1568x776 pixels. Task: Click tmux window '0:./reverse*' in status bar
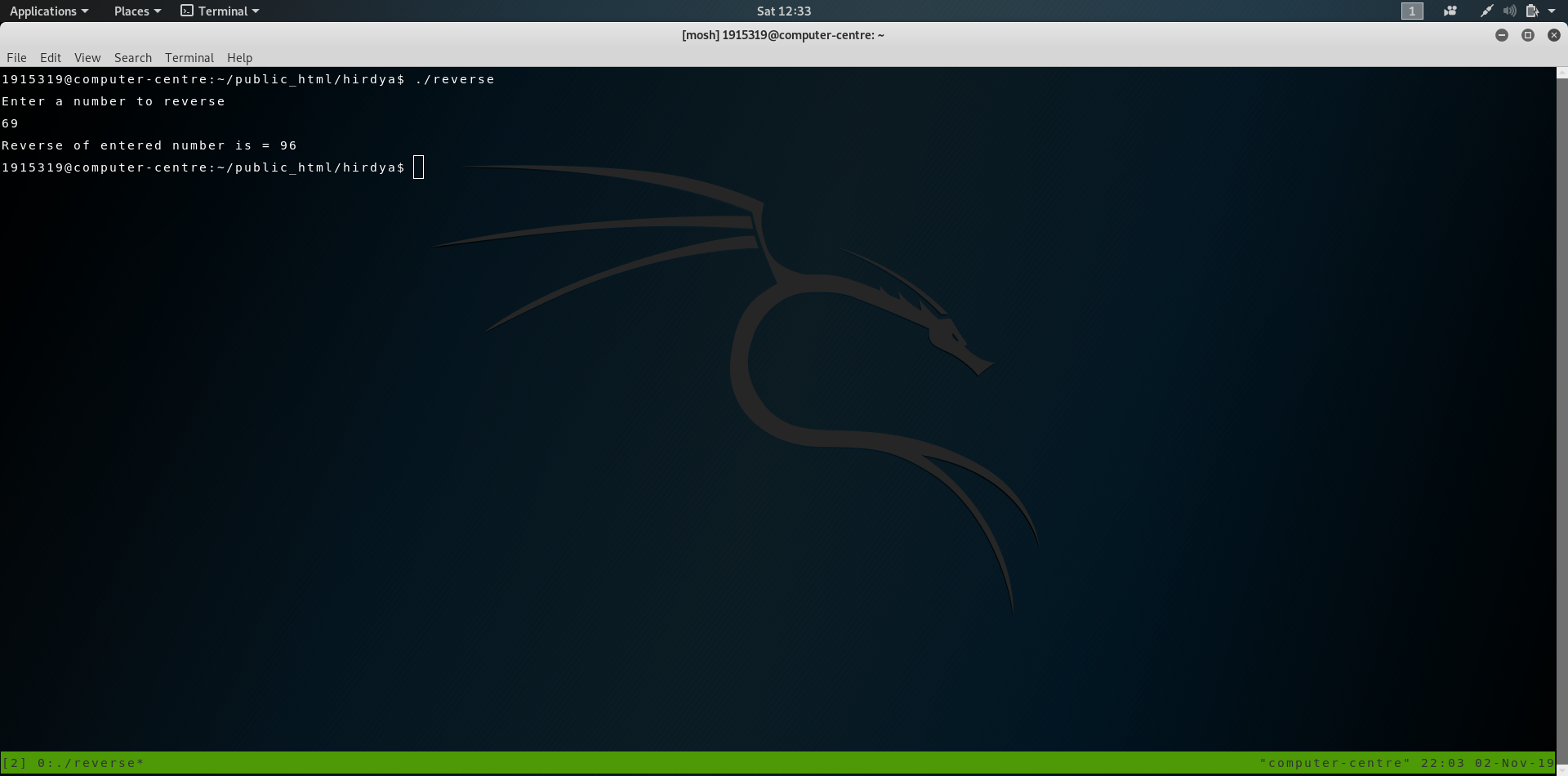(91, 763)
